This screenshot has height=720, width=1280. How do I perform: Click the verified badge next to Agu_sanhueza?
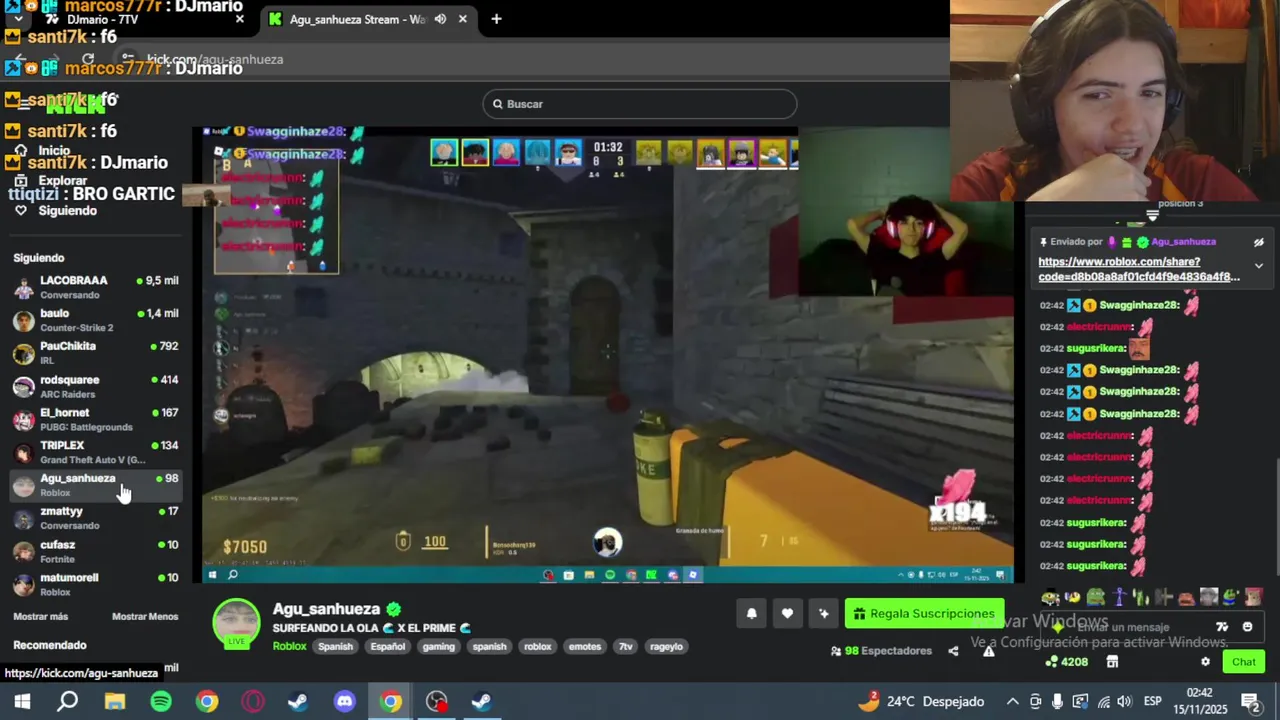tap(394, 609)
